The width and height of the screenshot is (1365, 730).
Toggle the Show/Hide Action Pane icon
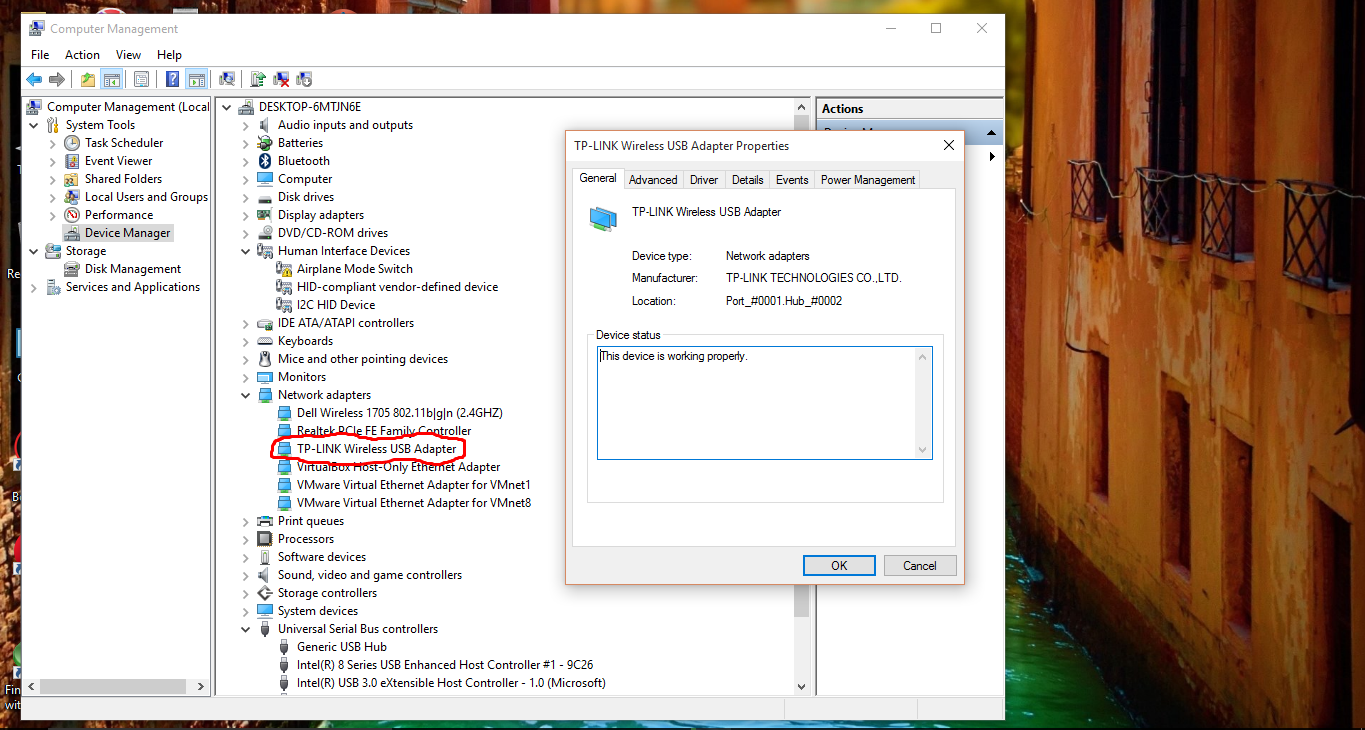click(x=197, y=79)
